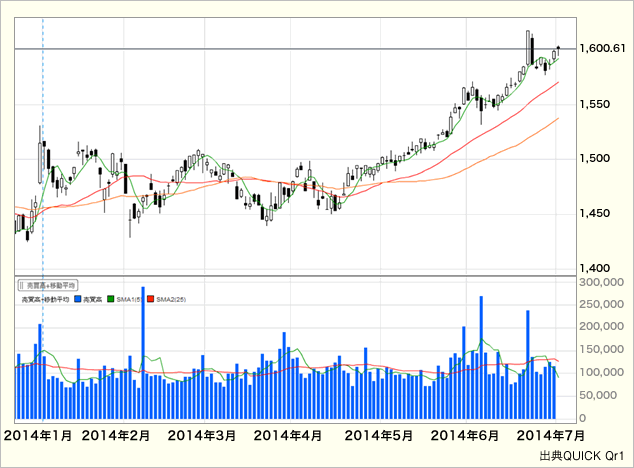Click the 1,600.61 current price label
634x468 pixels.
tap(603, 48)
